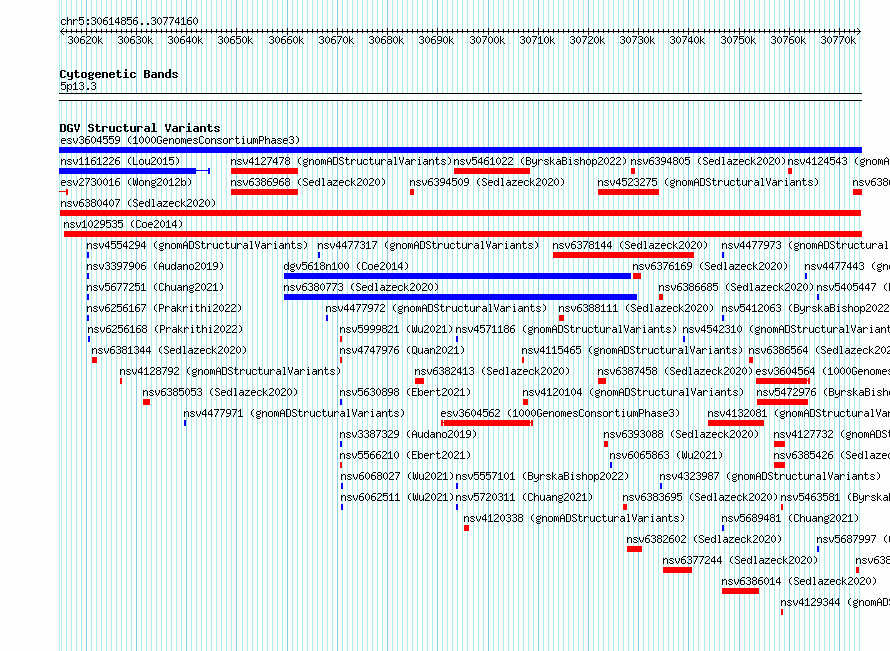Click the nsv6068027 (Wu2021) label
Screen dimensions: 890x651
(x=396, y=476)
